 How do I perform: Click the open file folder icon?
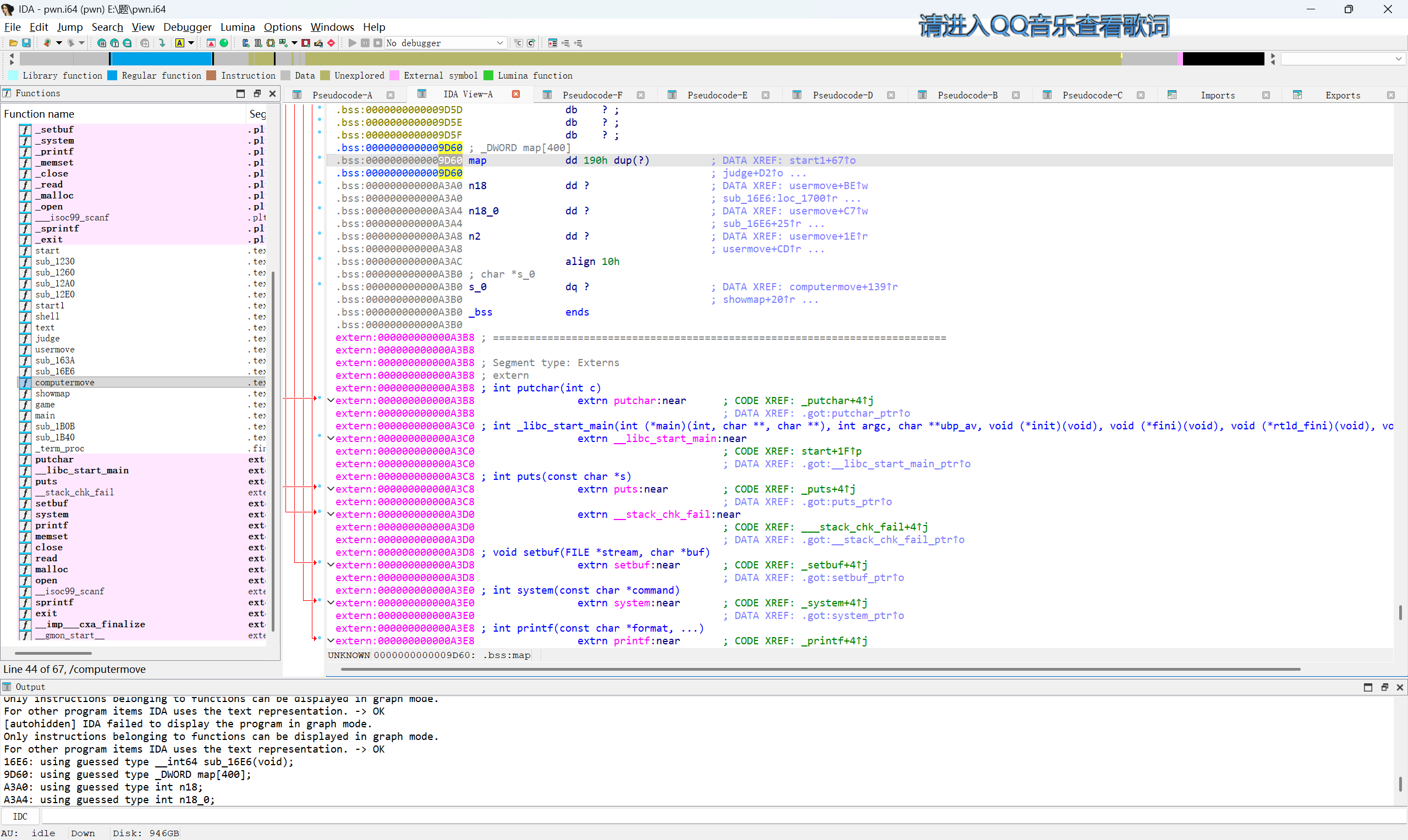click(13, 43)
